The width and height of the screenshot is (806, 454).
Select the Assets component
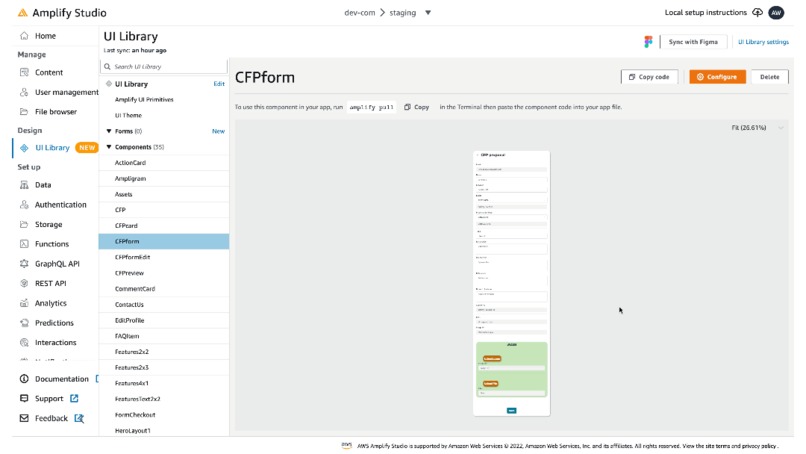(164, 194)
